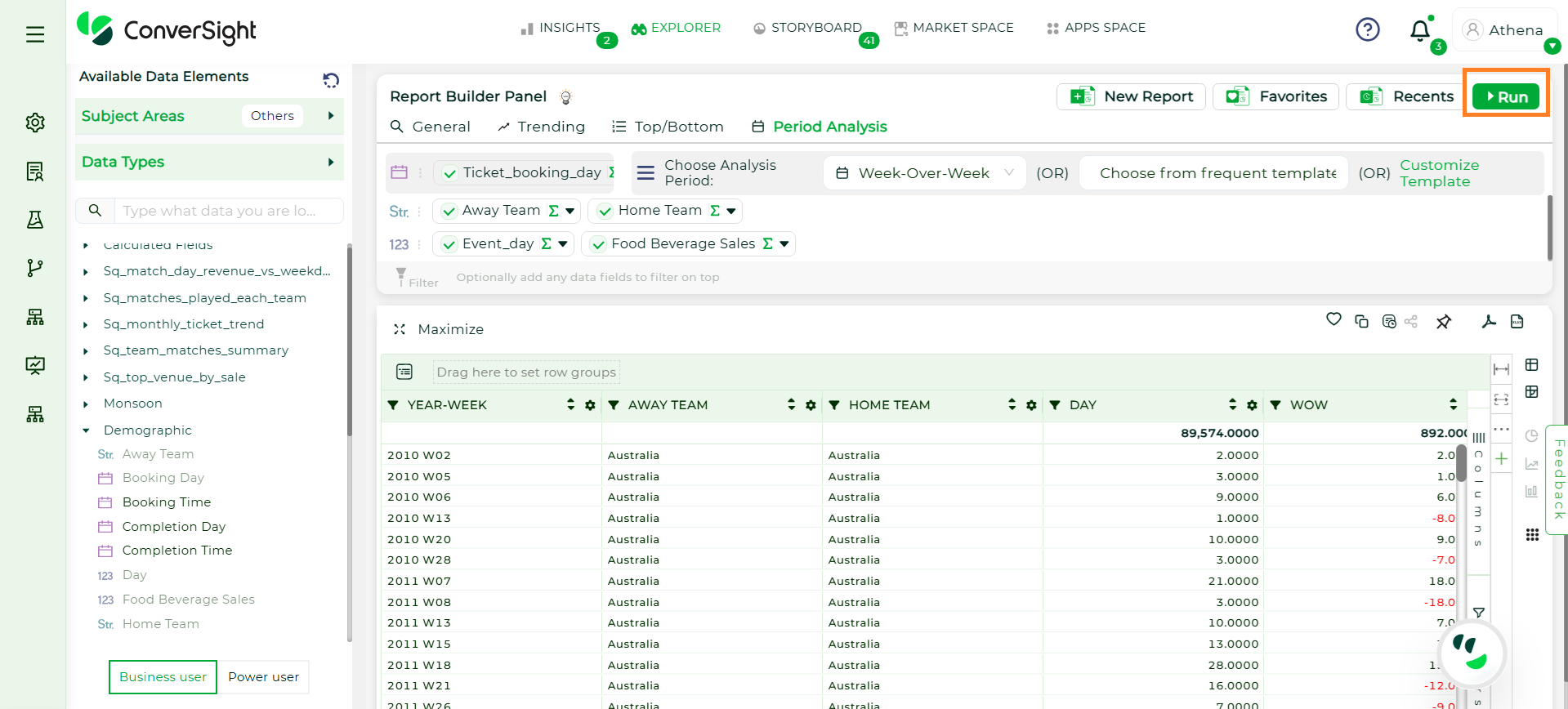
Task: Expand the Data Types section
Action: click(331, 162)
